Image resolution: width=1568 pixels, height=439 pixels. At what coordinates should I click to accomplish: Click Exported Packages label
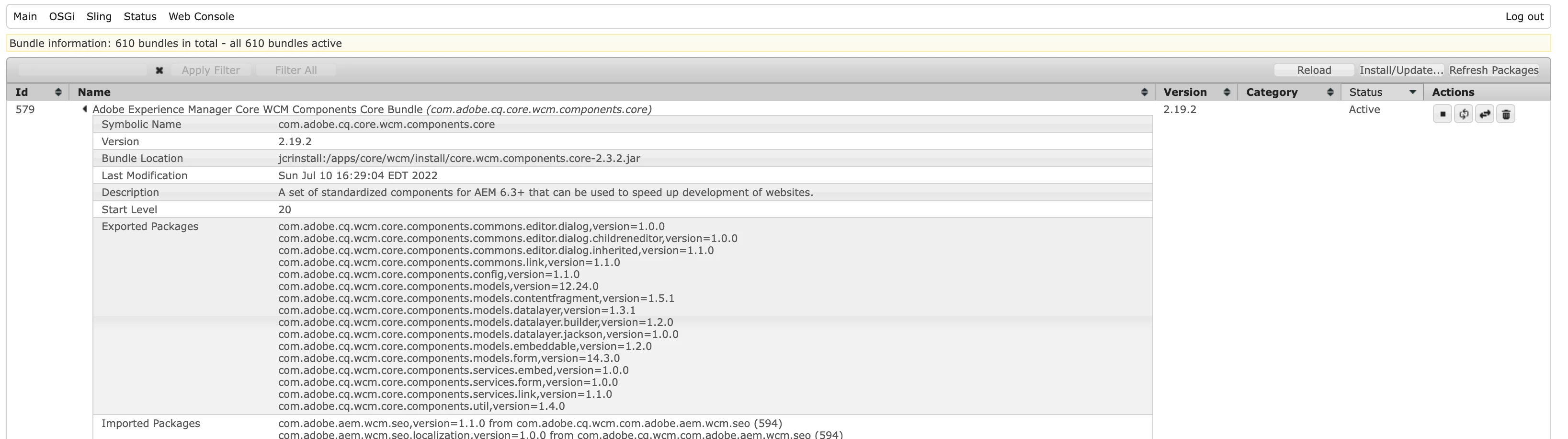point(150,227)
